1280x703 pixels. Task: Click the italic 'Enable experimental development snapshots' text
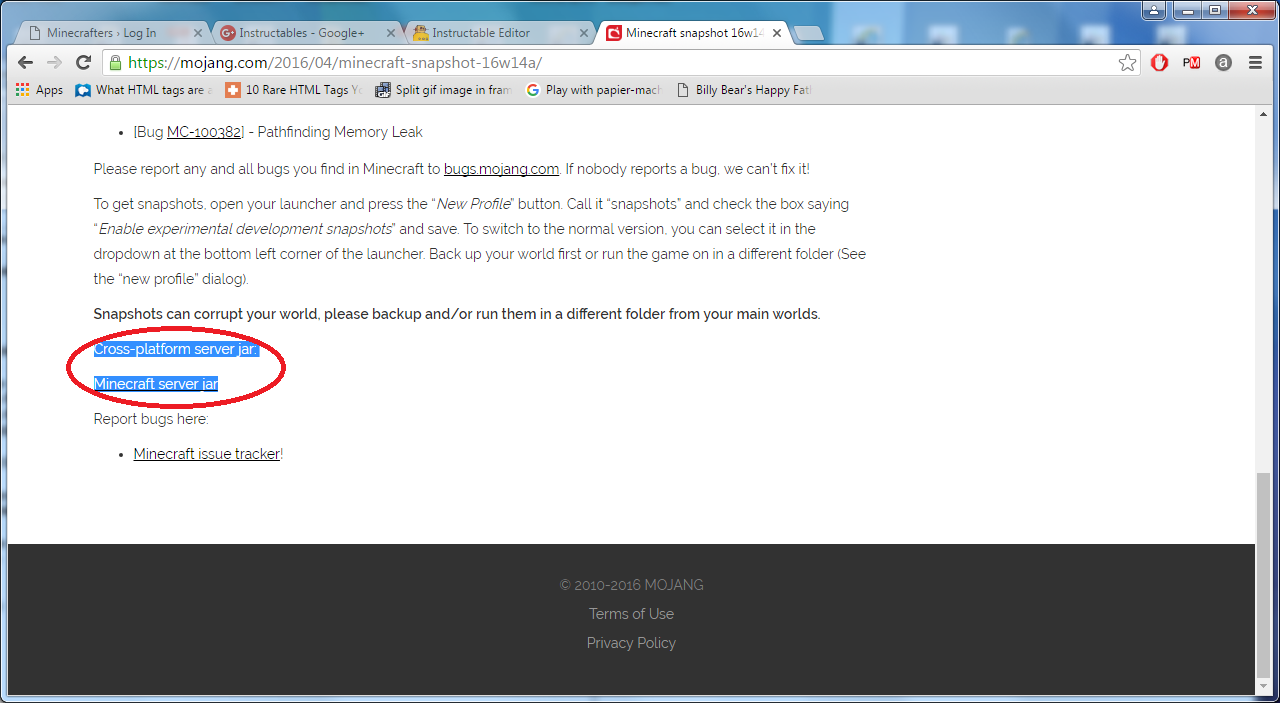pos(245,229)
